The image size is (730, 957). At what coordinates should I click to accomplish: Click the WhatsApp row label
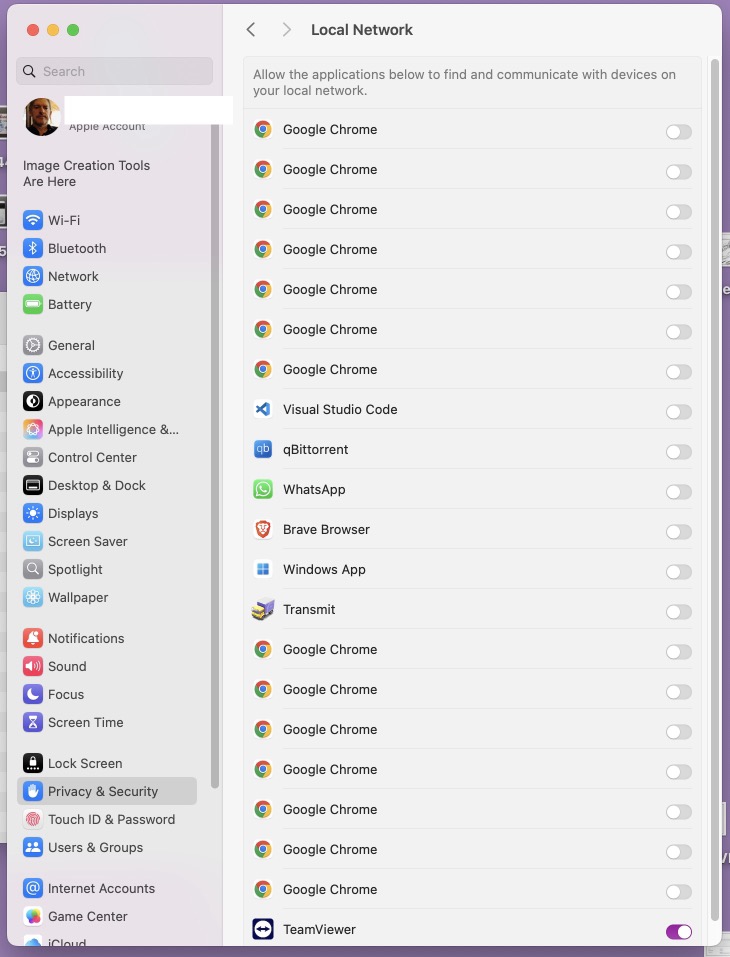tap(314, 489)
